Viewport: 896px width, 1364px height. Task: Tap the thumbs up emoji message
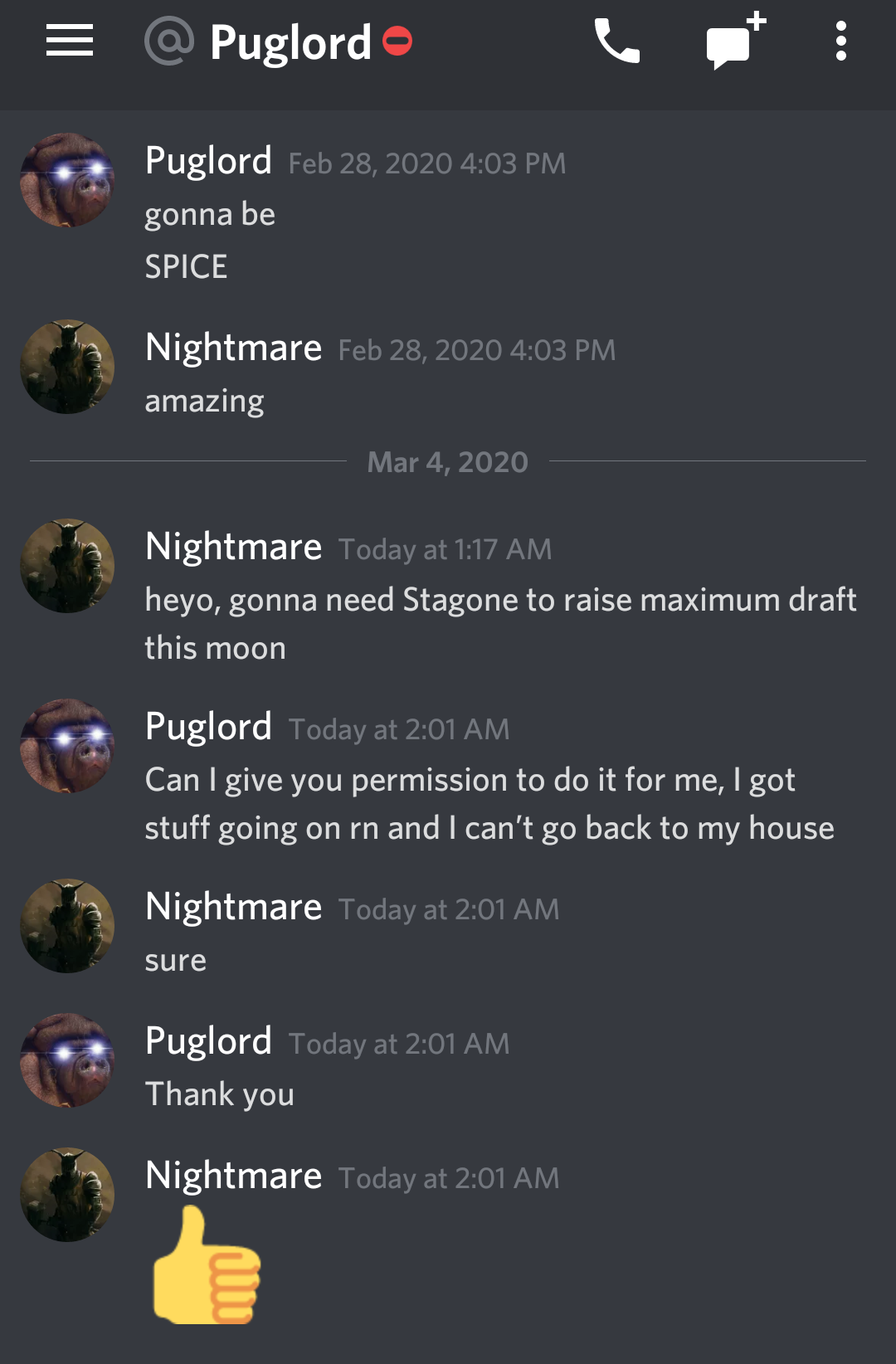[207, 1265]
